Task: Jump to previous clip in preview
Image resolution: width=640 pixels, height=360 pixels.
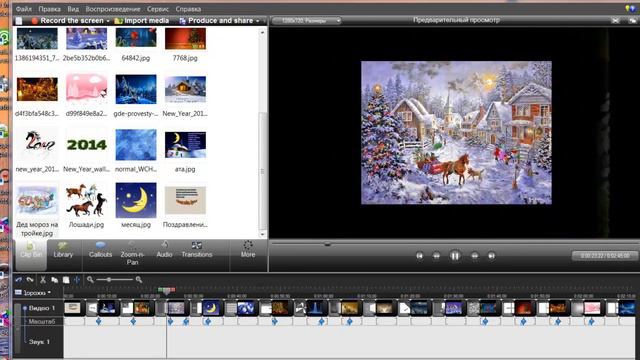Action: [420, 256]
